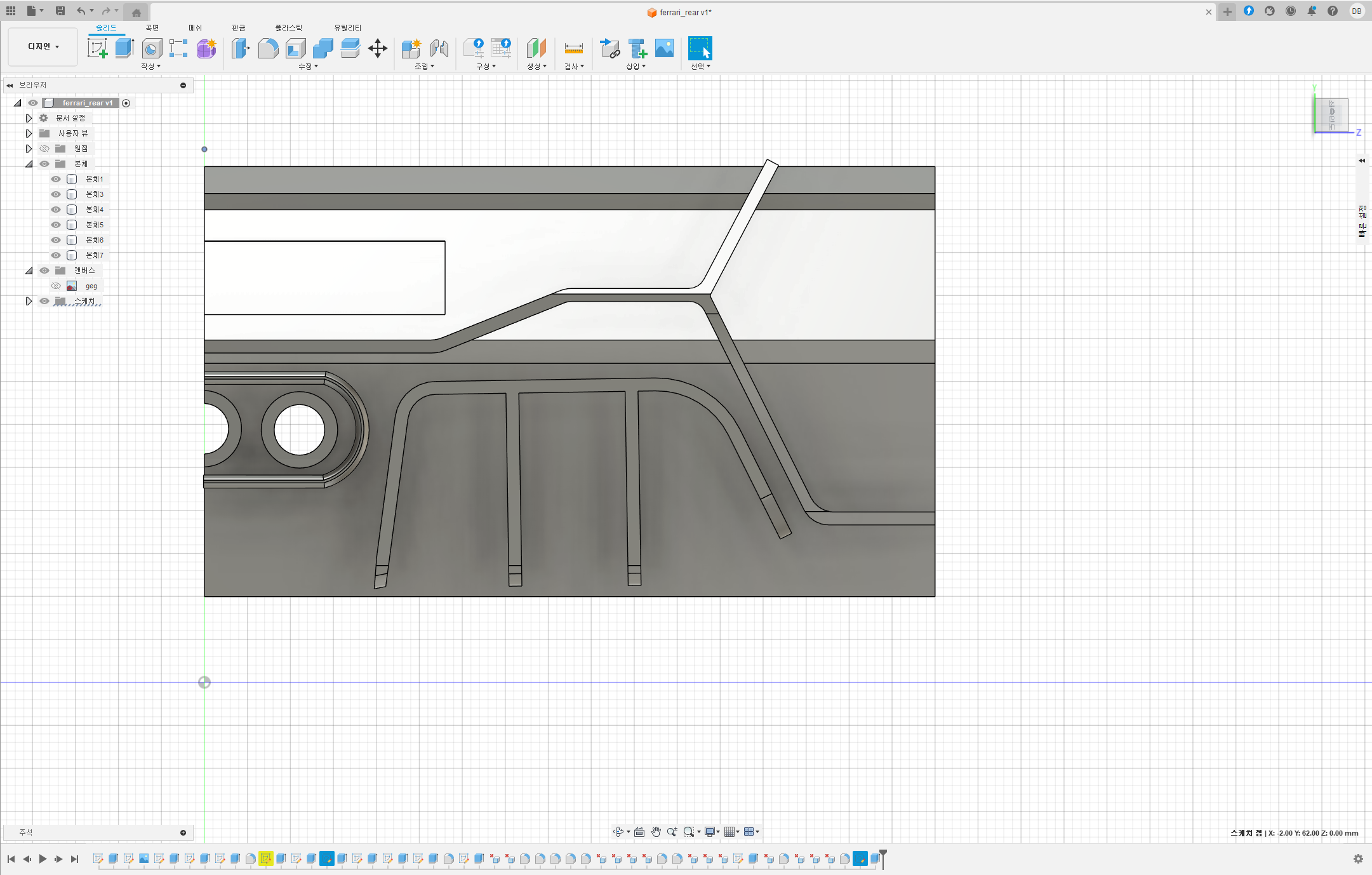Show the hidden geg canvas
Image resolution: width=1372 pixels, height=875 pixels.
(x=56, y=286)
